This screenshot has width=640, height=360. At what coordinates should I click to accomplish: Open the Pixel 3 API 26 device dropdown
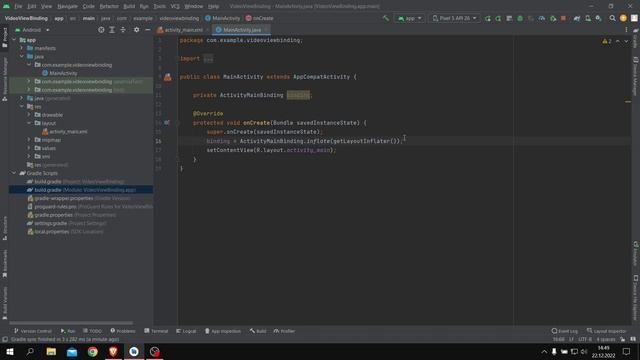pyautogui.click(x=454, y=18)
